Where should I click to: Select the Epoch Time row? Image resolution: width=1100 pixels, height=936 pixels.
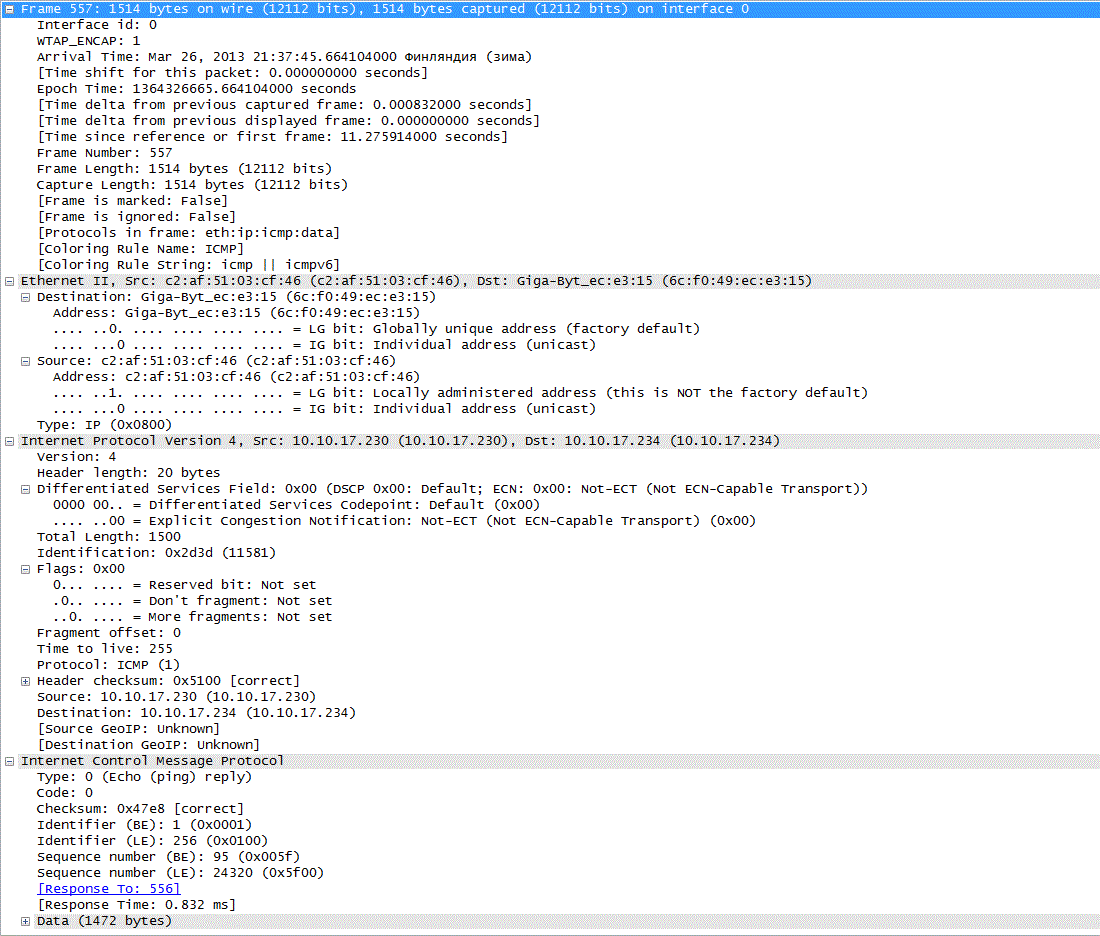pos(196,89)
